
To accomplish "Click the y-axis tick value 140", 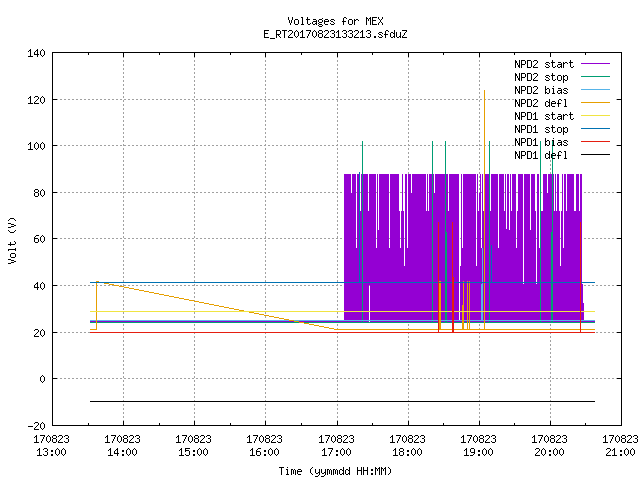I will point(36,53).
